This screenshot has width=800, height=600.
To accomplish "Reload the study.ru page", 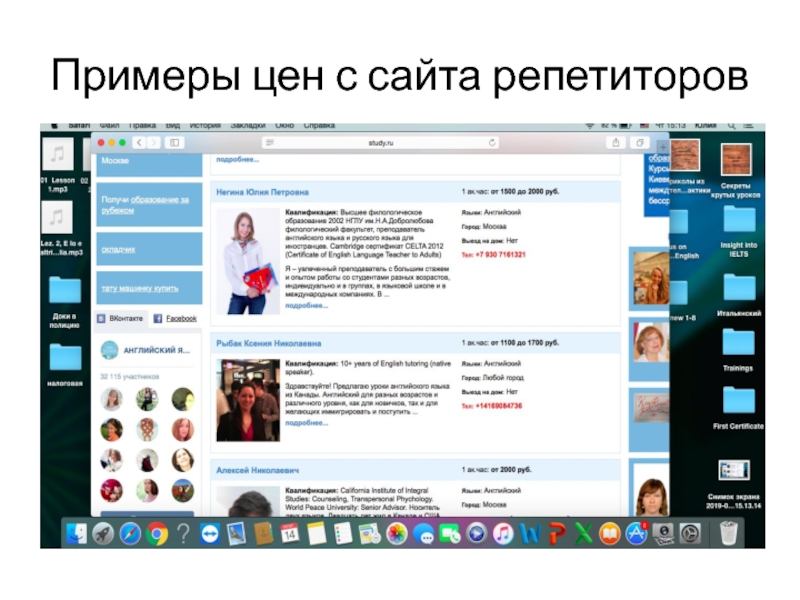I will click(492, 143).
